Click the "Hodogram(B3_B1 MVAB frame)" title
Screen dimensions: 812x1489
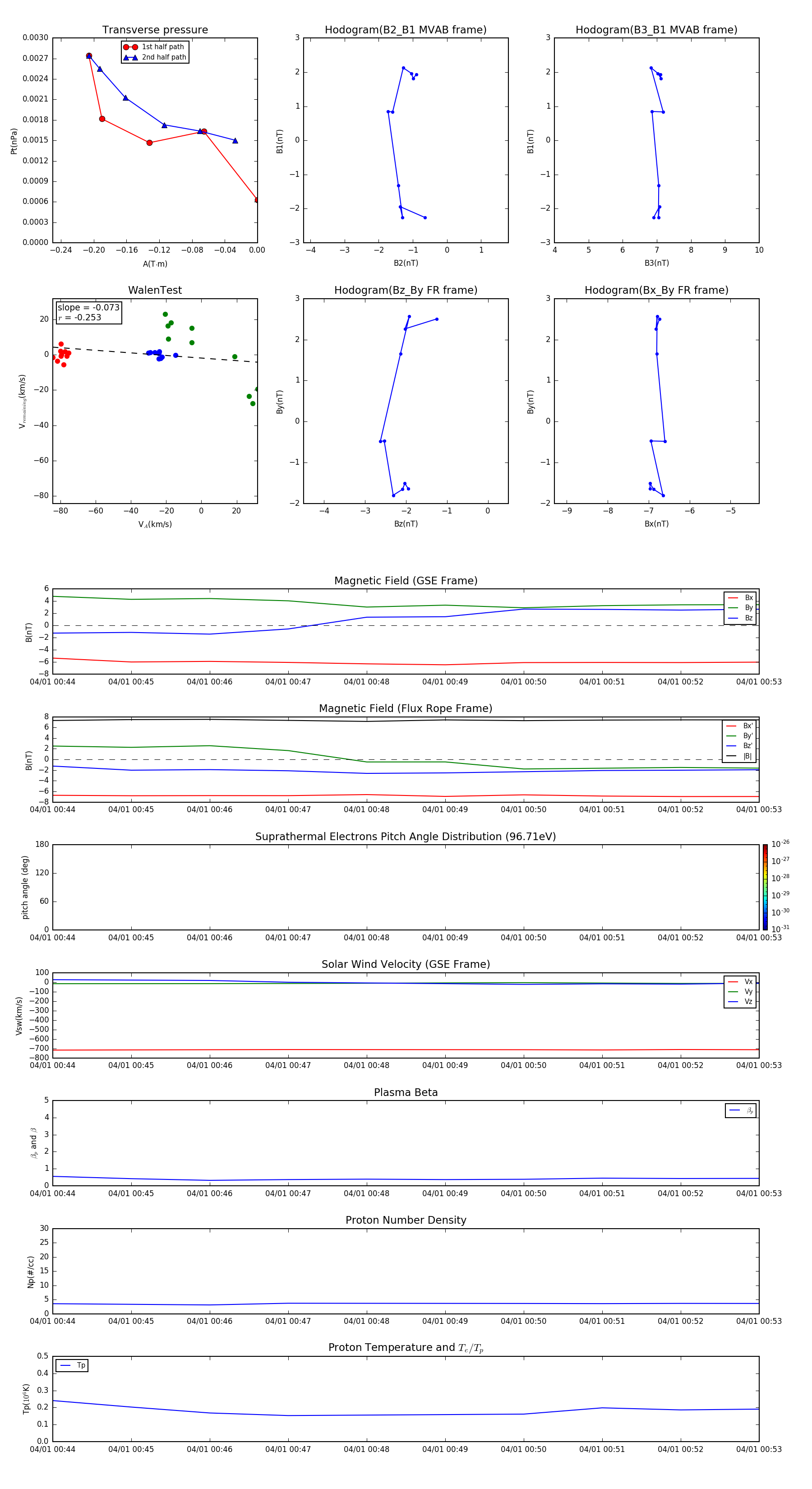click(656, 30)
